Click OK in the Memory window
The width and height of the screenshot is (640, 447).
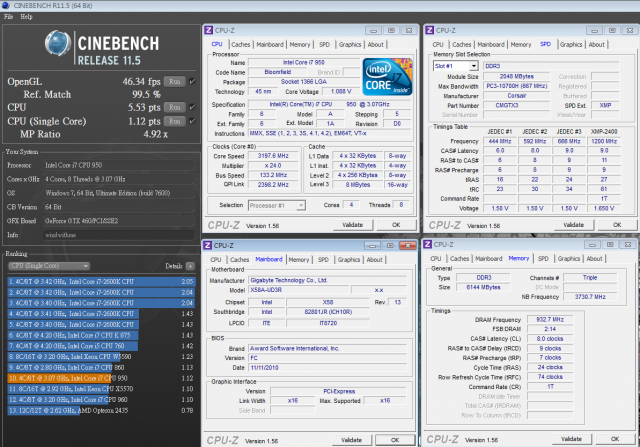(x=615, y=439)
